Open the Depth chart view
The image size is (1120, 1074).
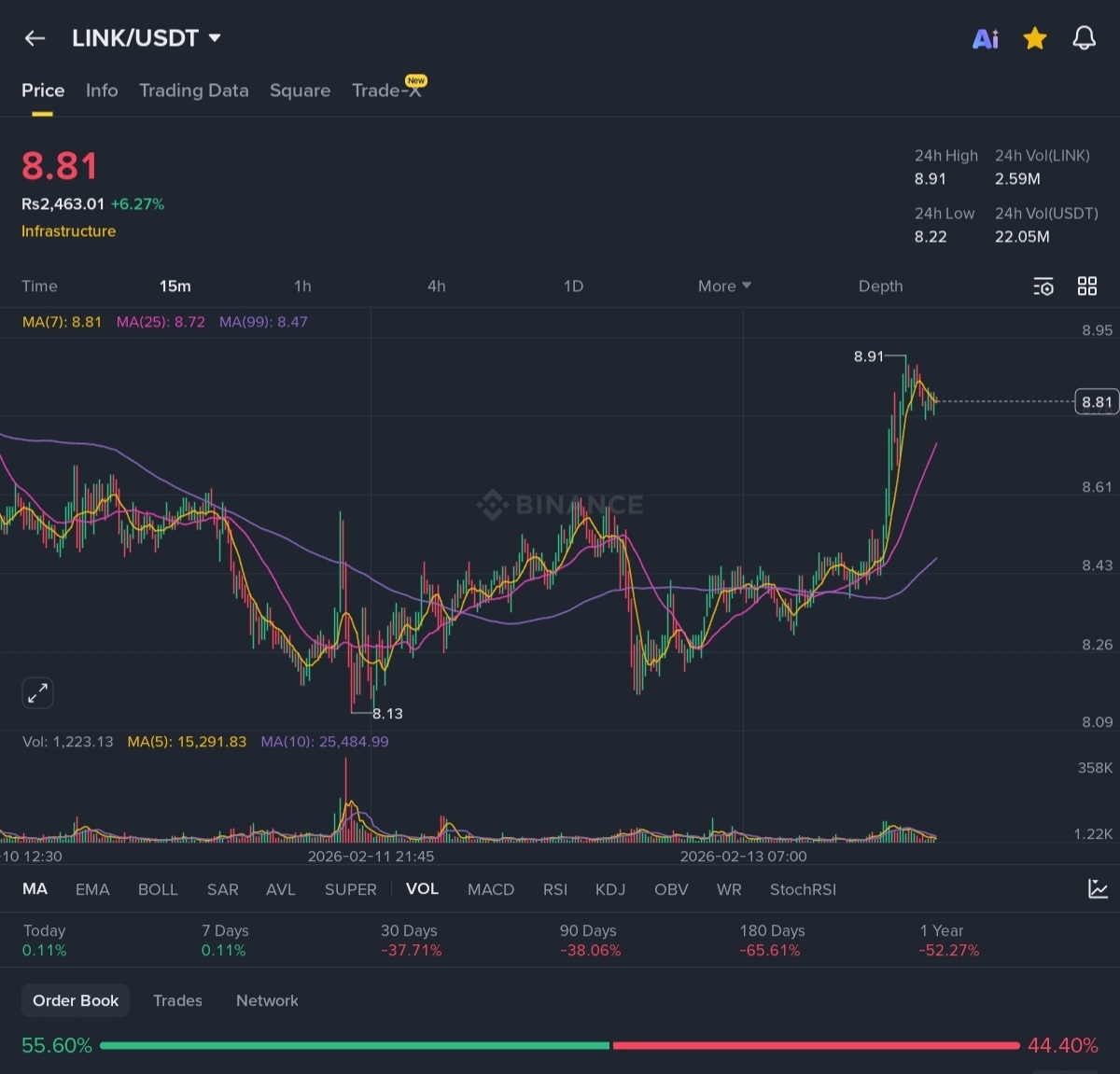coord(880,286)
